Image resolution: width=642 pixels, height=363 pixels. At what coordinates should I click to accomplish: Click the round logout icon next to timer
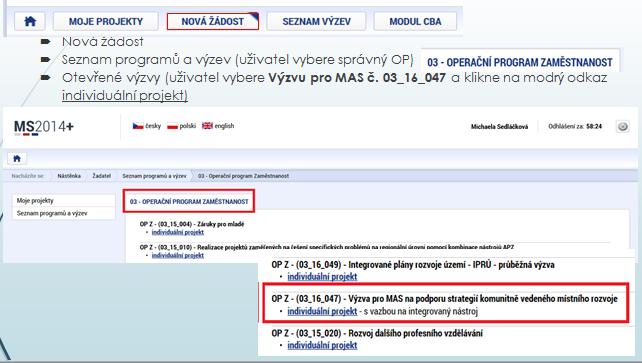[x=622, y=126]
